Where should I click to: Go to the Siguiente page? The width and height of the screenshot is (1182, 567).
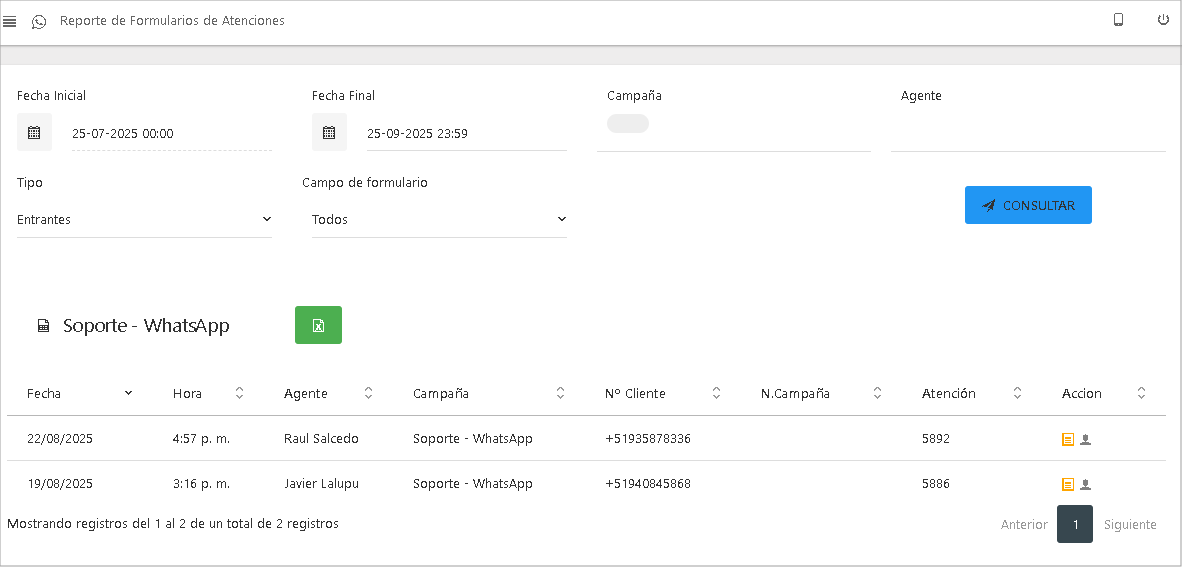[x=1130, y=525]
